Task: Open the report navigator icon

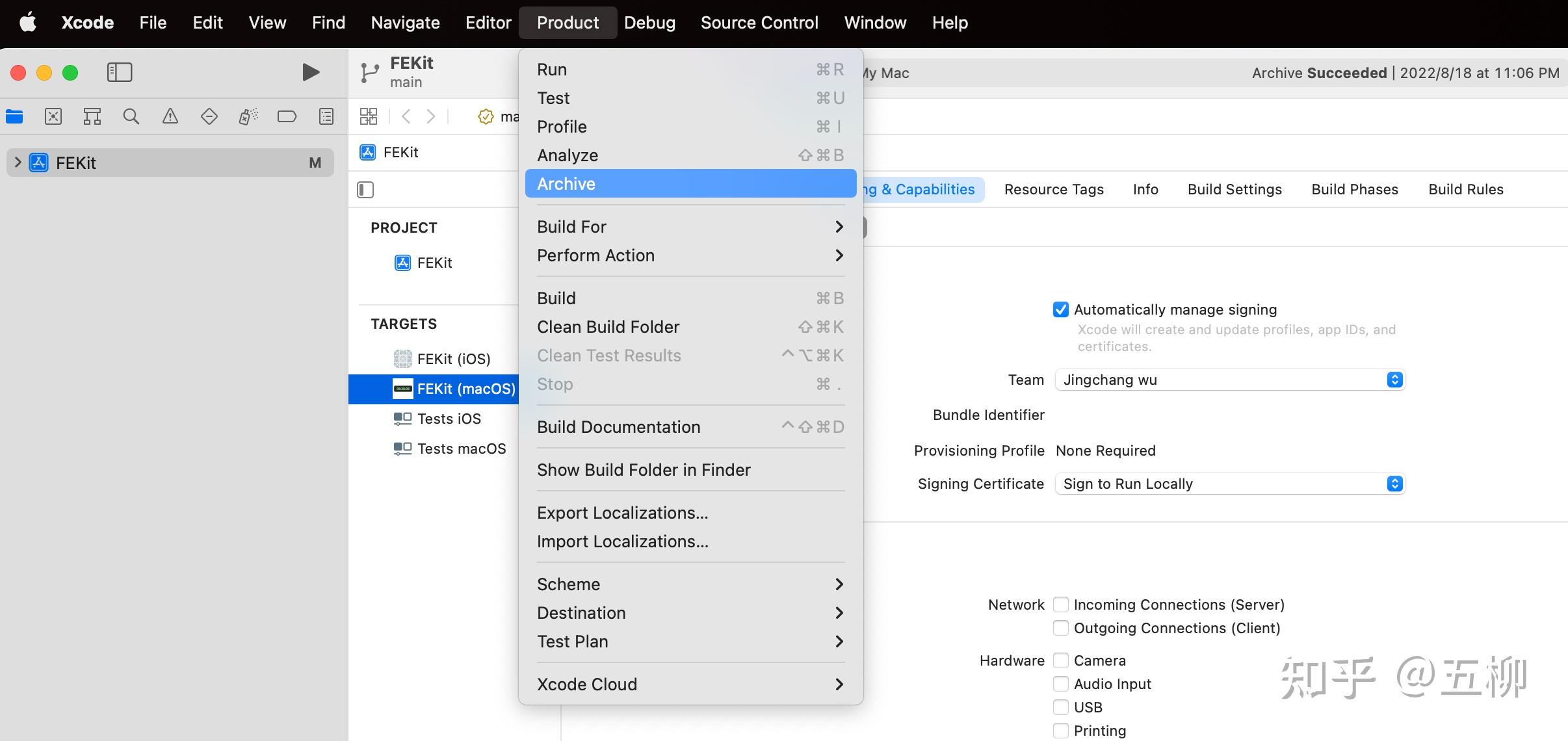Action: point(326,116)
